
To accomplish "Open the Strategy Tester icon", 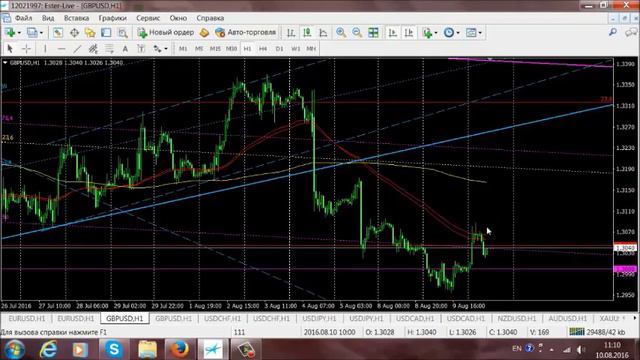I will (122, 33).
